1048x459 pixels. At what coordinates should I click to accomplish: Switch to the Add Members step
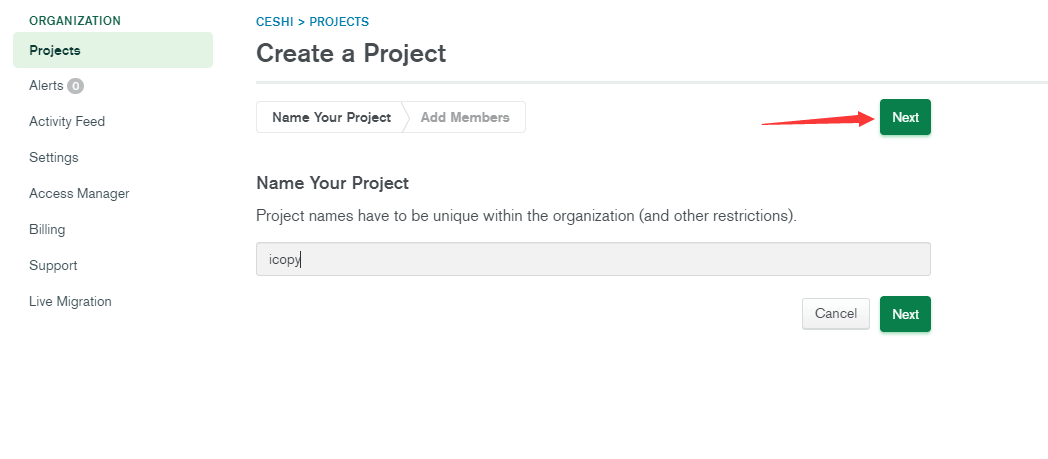click(x=465, y=117)
